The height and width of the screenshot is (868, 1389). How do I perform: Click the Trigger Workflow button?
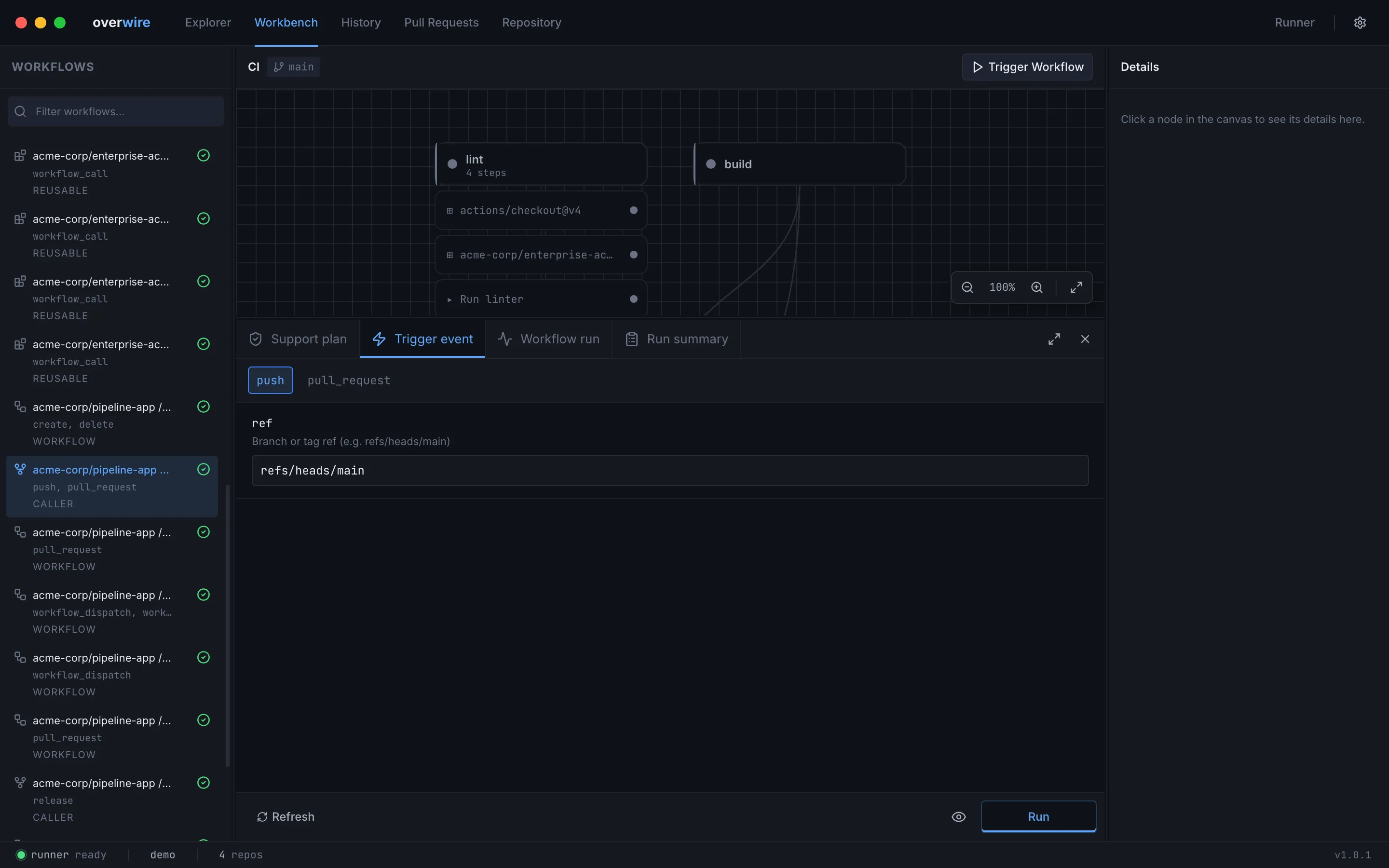click(x=1027, y=67)
